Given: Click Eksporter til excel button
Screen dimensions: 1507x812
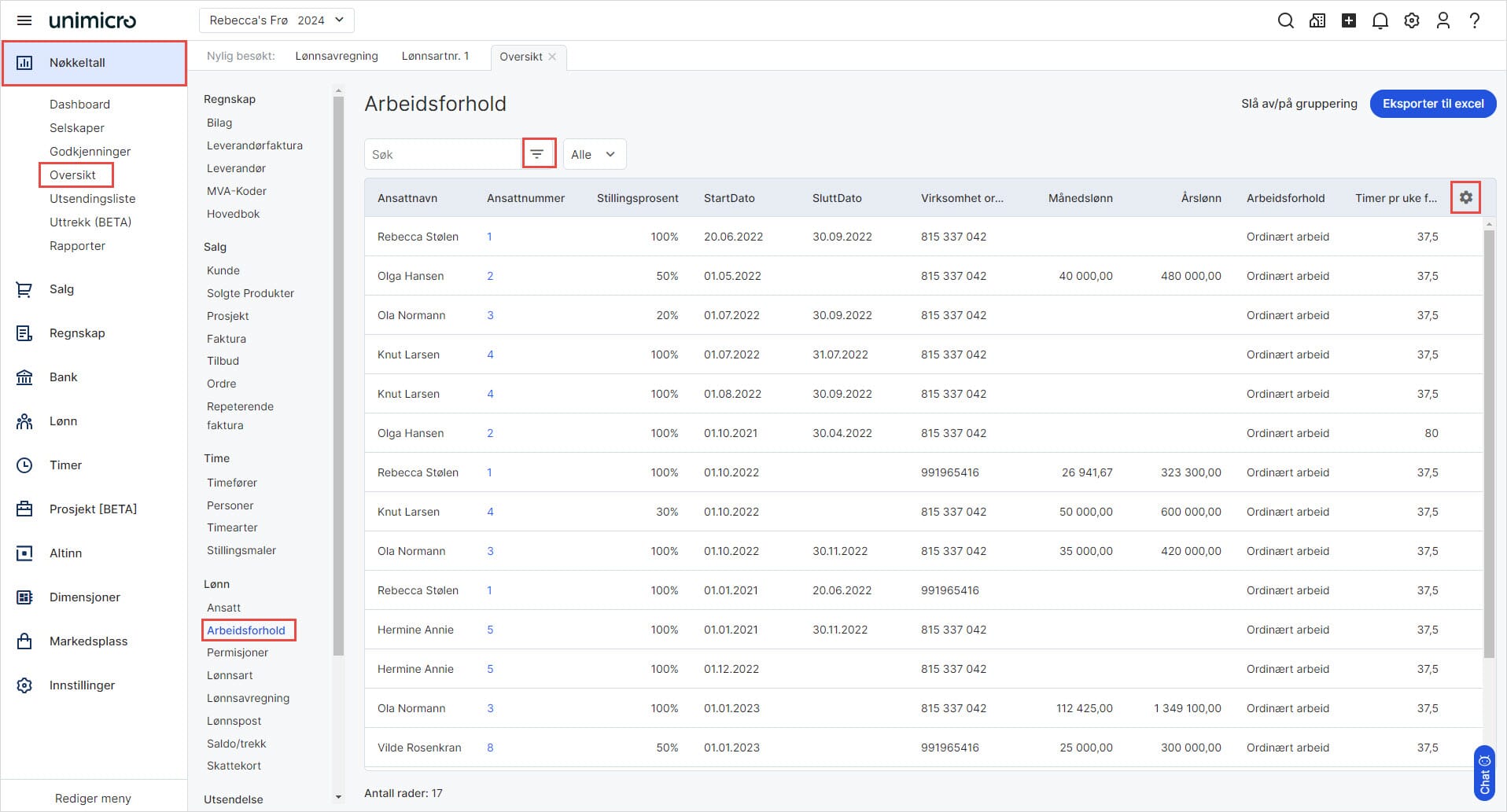Looking at the screenshot, I should (1432, 104).
